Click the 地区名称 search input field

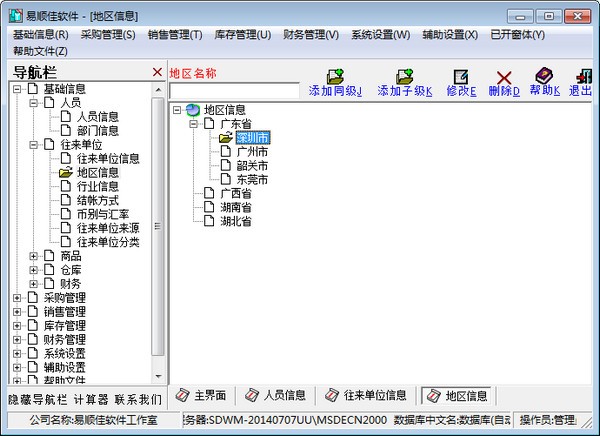pyautogui.click(x=234, y=91)
